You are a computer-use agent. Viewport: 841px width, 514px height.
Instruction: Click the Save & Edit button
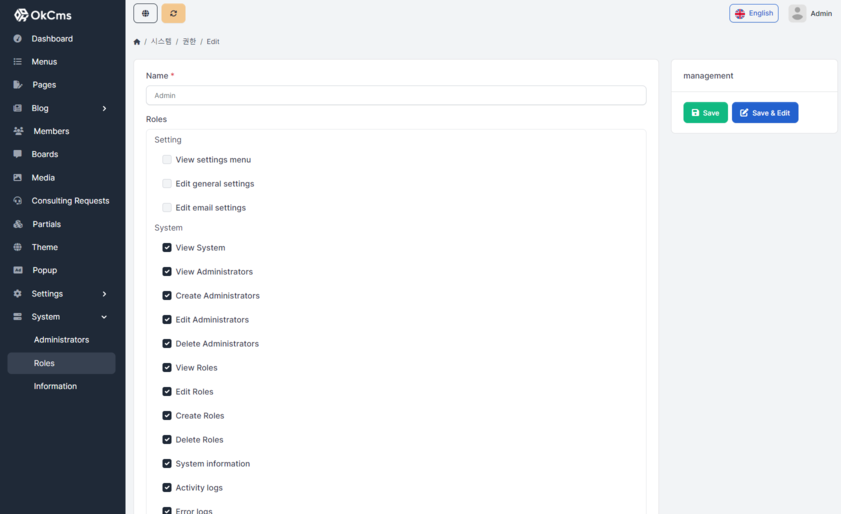(764, 113)
